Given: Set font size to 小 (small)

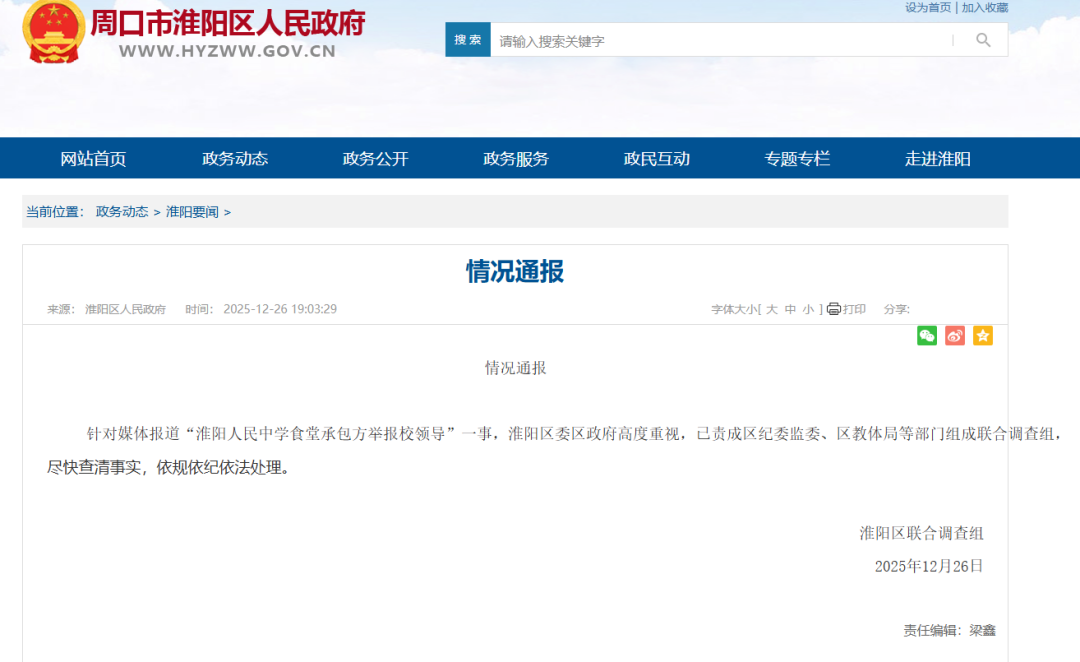Looking at the screenshot, I should (x=808, y=310).
